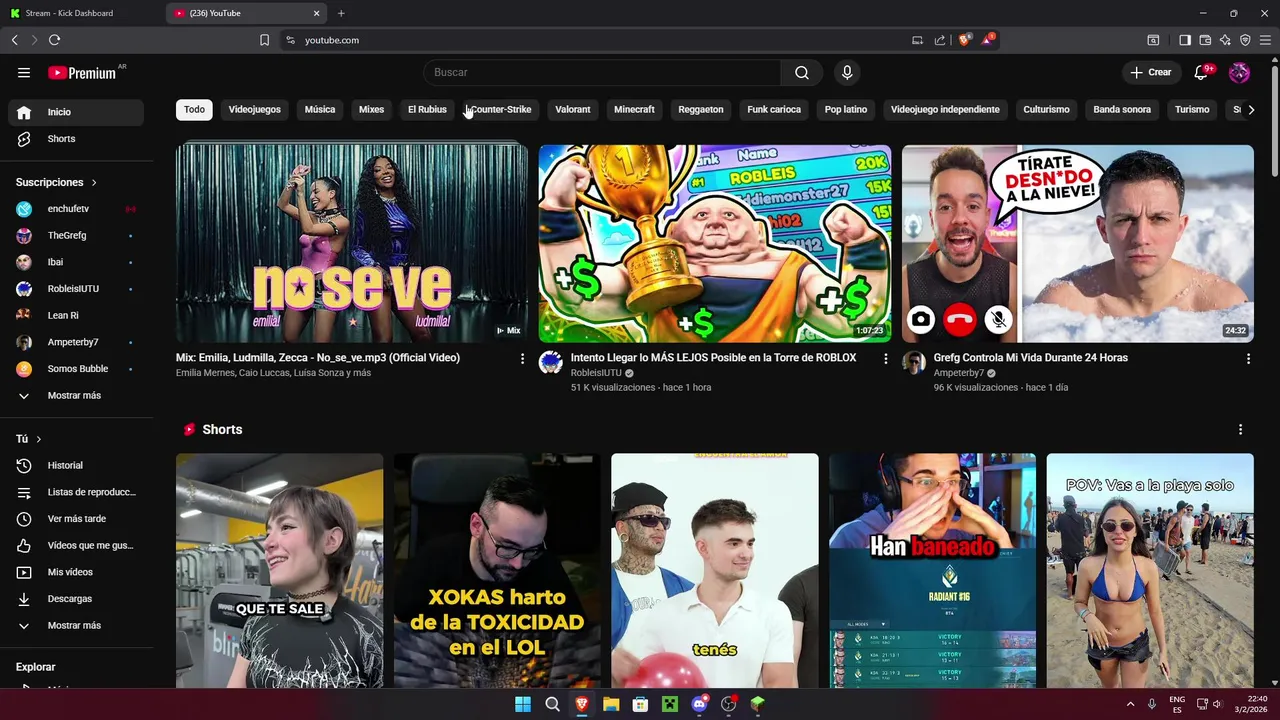Click the Buscar search field

coord(602,72)
